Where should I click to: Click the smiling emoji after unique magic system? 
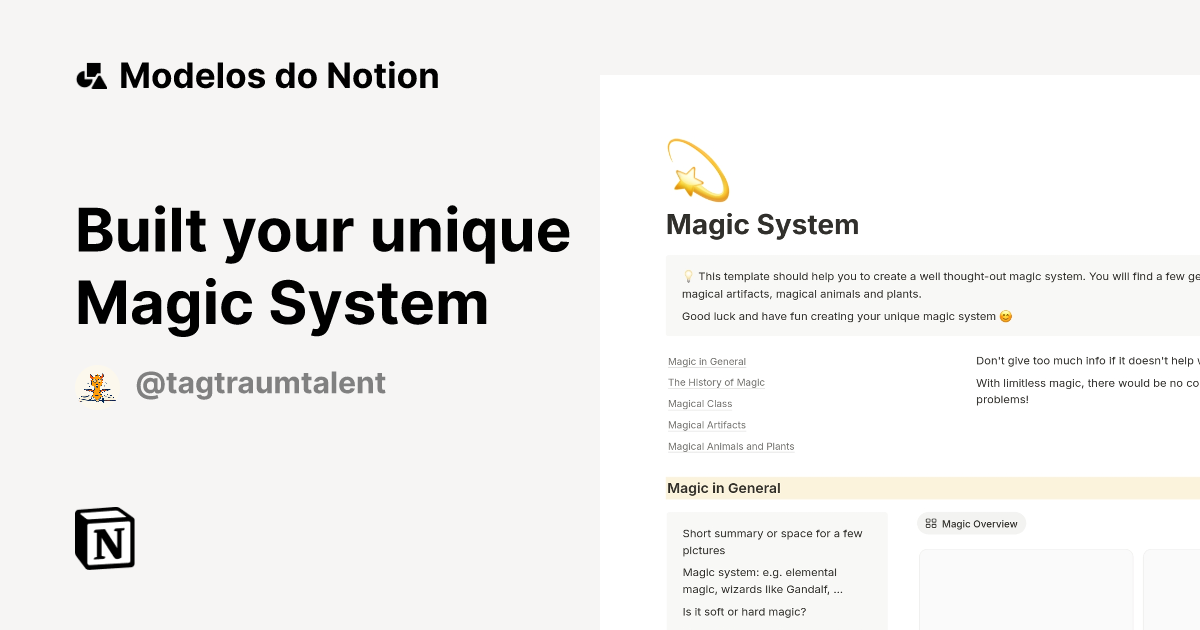click(x=1004, y=316)
